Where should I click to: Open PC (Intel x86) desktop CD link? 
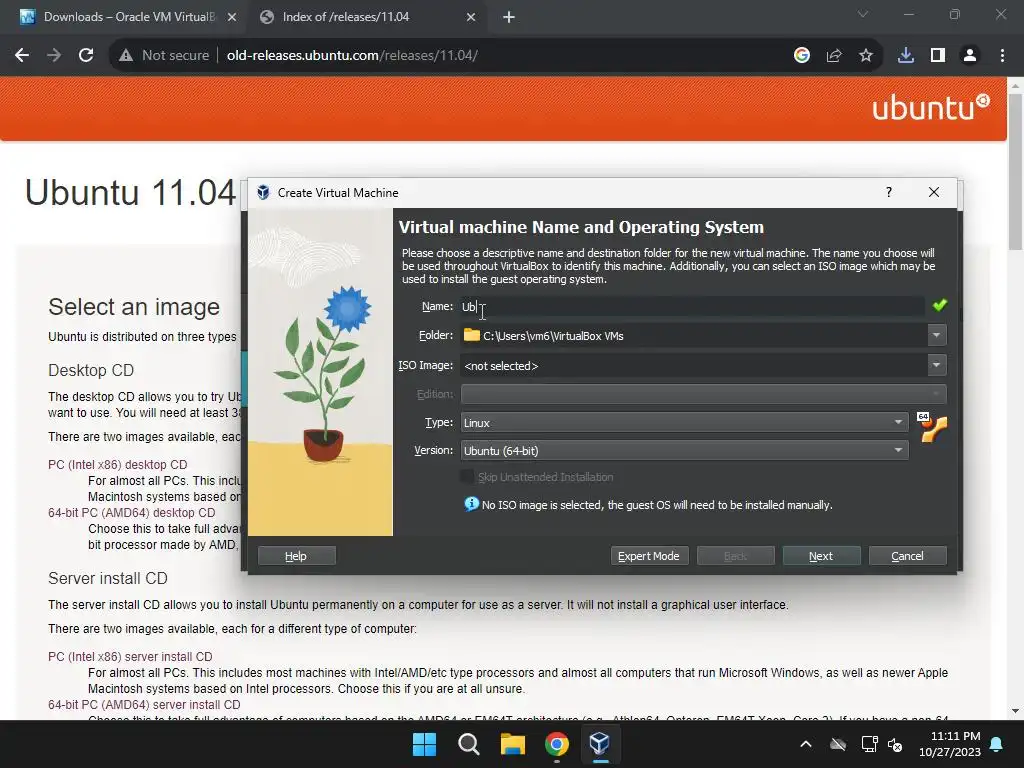(x=118, y=464)
